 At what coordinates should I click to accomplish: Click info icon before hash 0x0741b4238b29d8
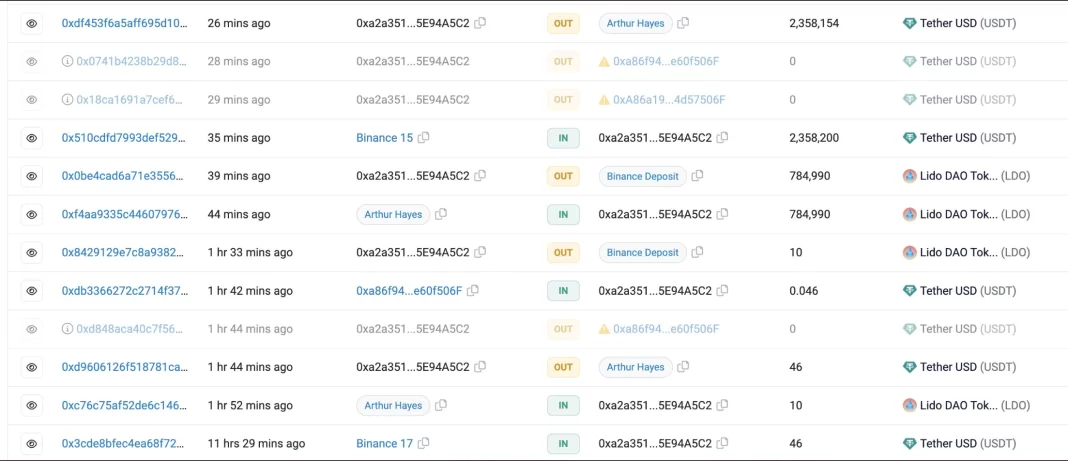click(x=67, y=62)
